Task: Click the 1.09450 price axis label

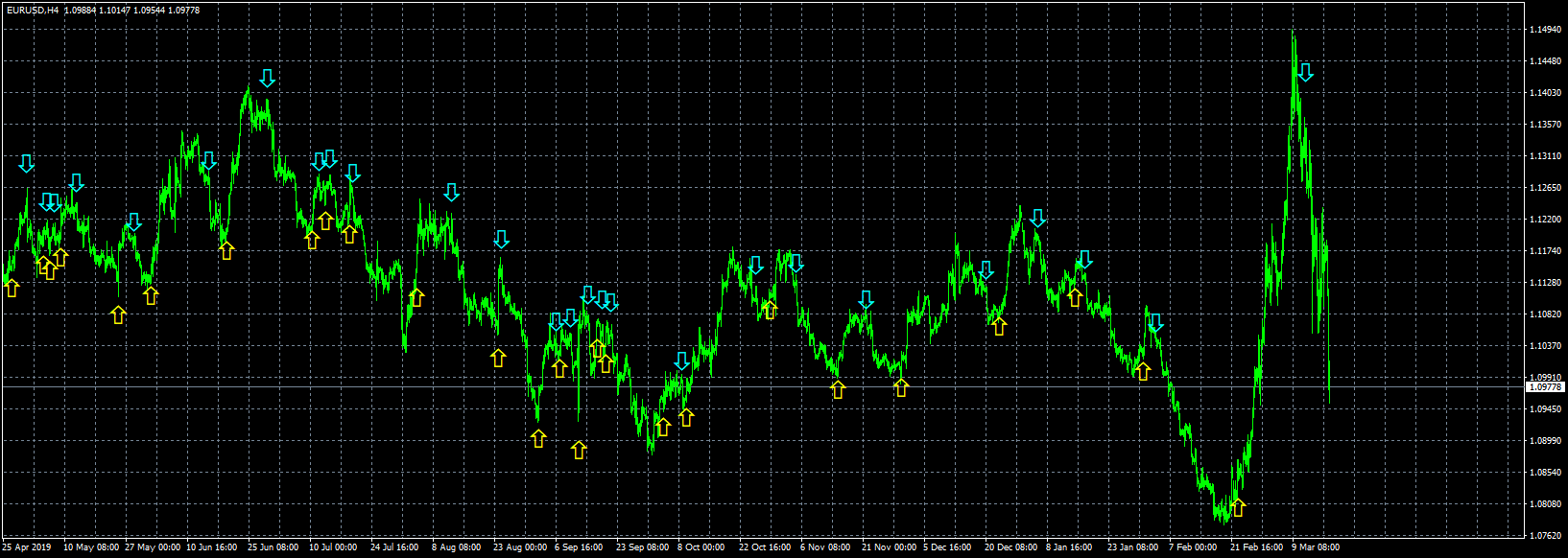Action: click(x=1544, y=409)
